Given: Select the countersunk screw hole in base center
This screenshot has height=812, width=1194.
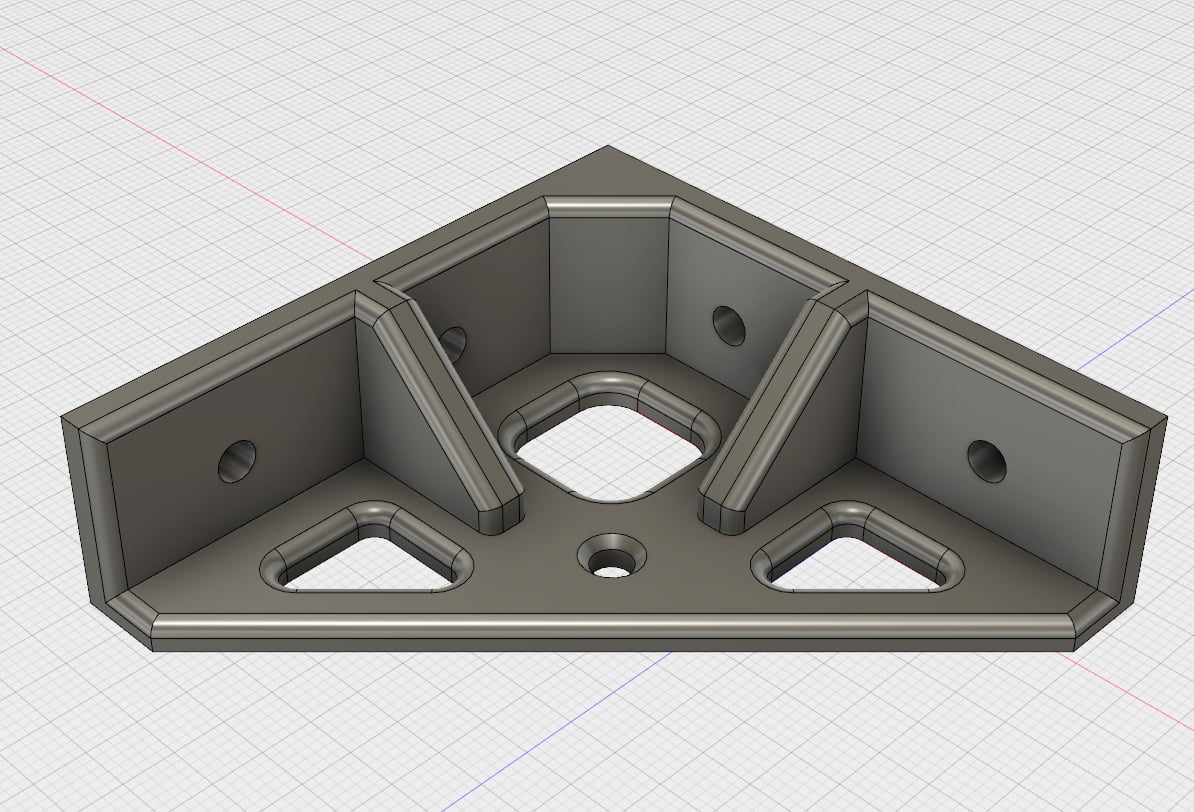Looking at the screenshot, I should (x=612, y=556).
